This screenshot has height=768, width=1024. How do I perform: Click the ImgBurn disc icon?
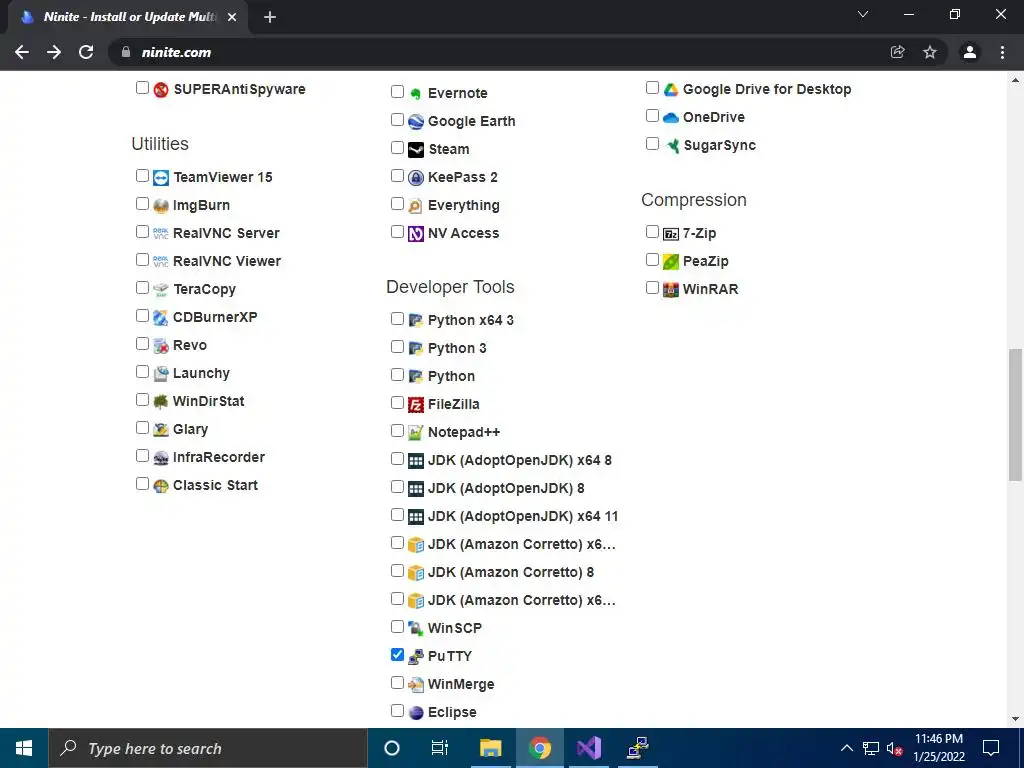[x=161, y=206]
